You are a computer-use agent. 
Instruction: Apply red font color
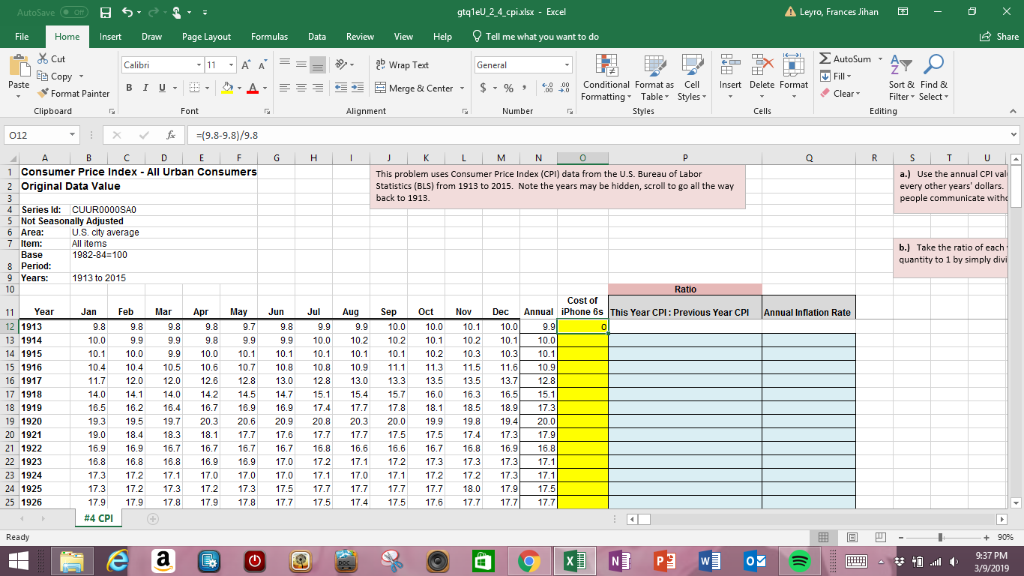253,88
